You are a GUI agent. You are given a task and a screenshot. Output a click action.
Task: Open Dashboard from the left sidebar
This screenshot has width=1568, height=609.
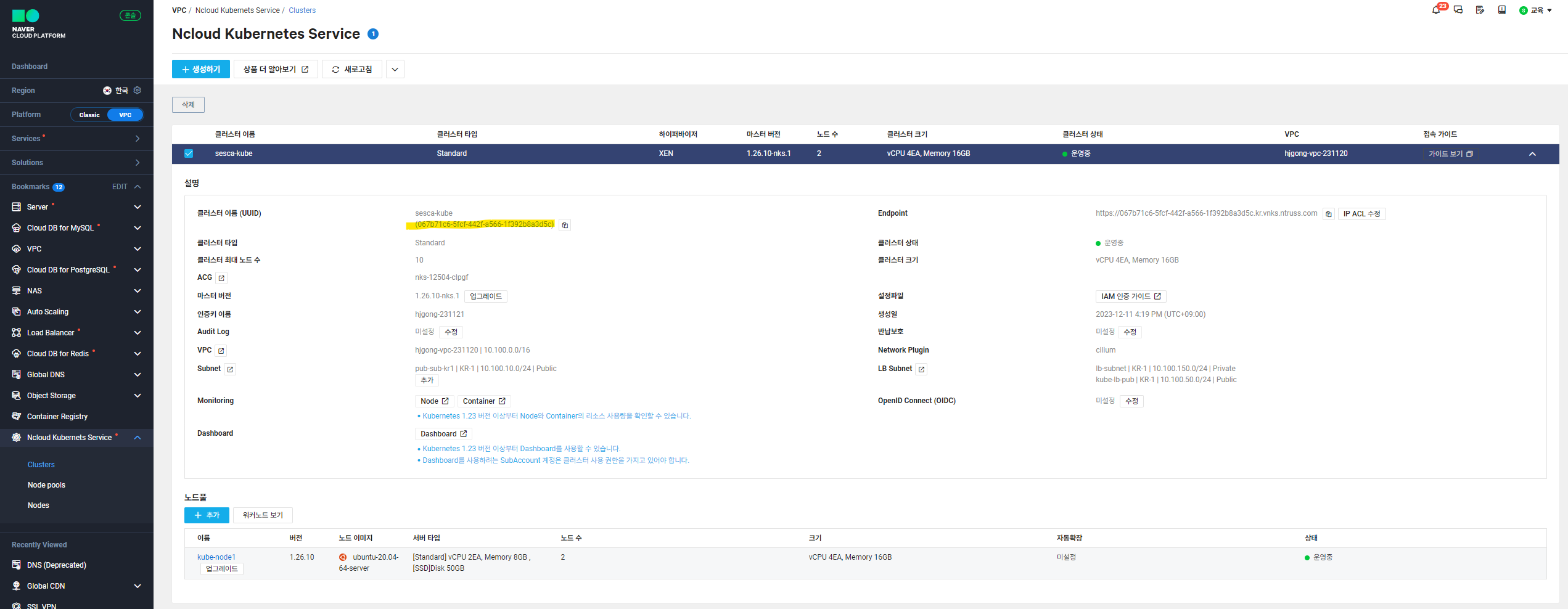[x=30, y=66]
